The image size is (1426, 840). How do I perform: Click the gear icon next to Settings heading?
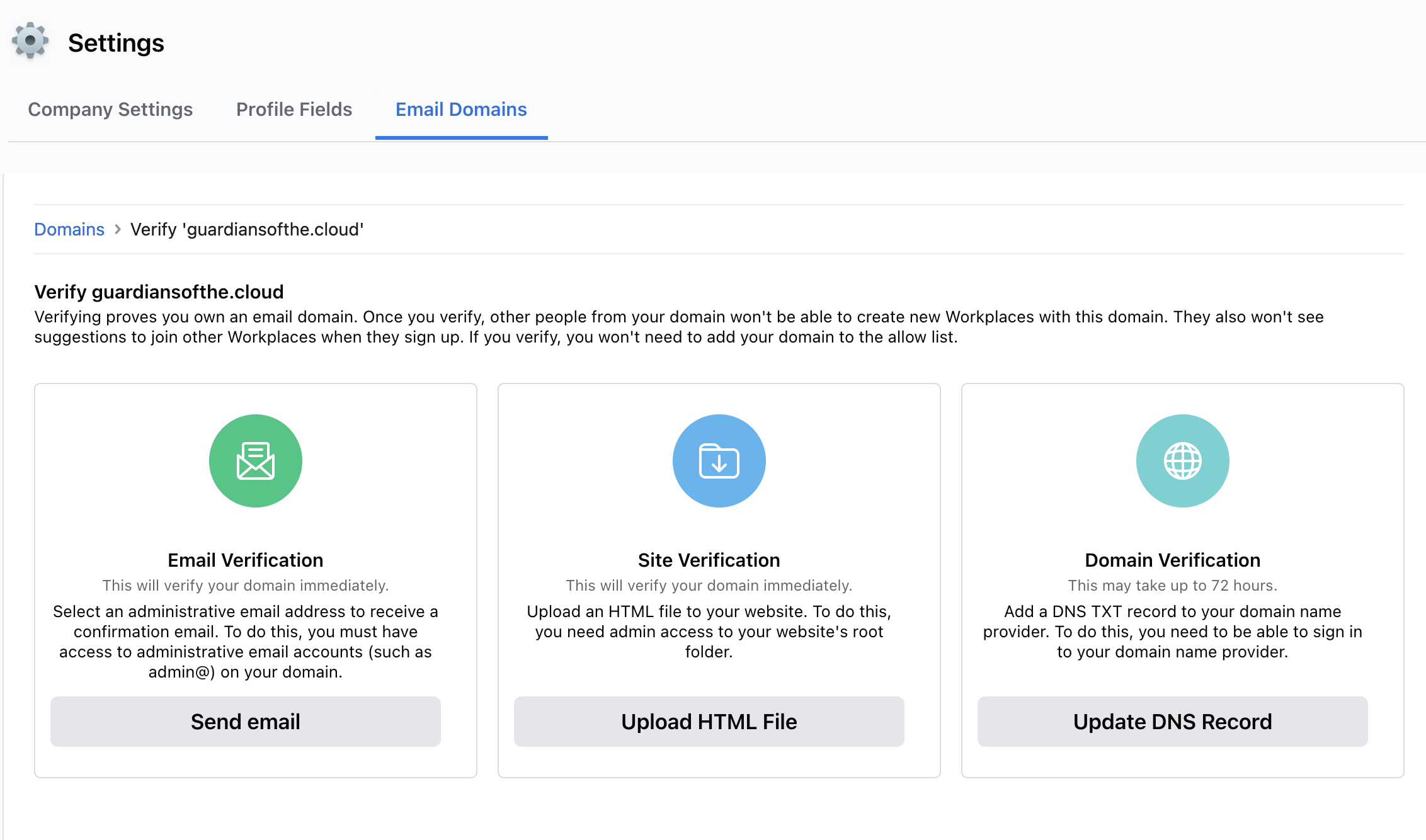(29, 42)
